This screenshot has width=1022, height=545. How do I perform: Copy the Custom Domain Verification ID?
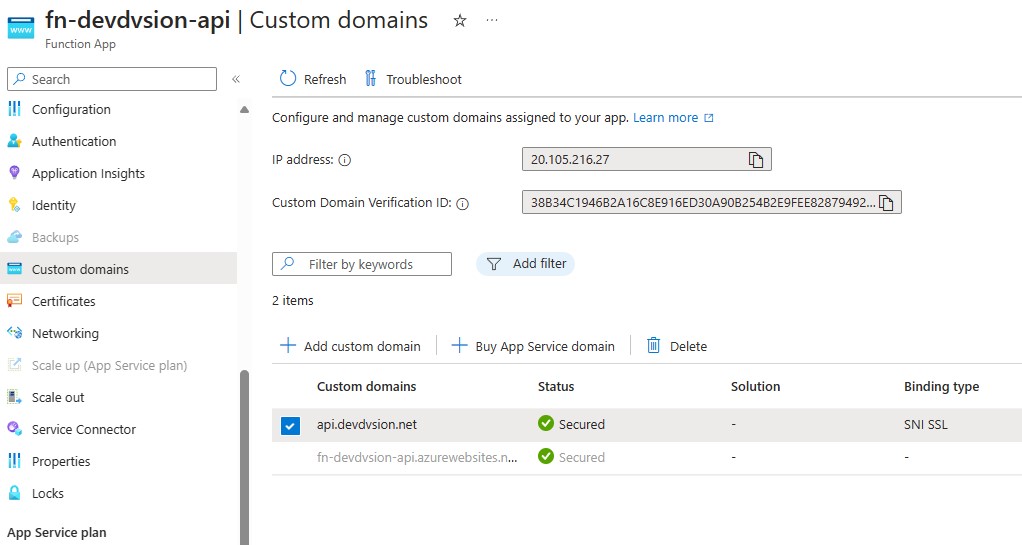coord(886,203)
